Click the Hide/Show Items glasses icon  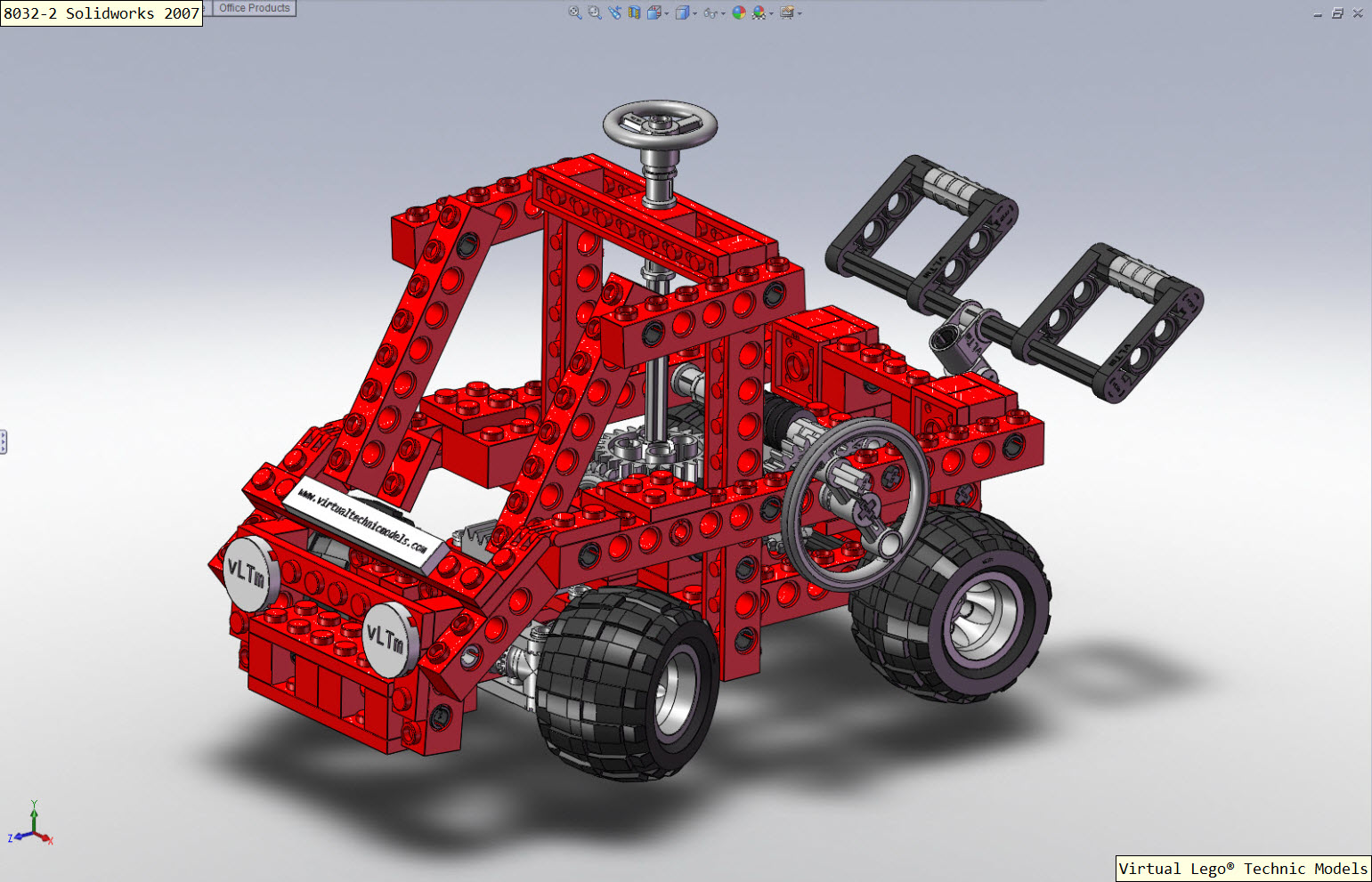pos(710,13)
